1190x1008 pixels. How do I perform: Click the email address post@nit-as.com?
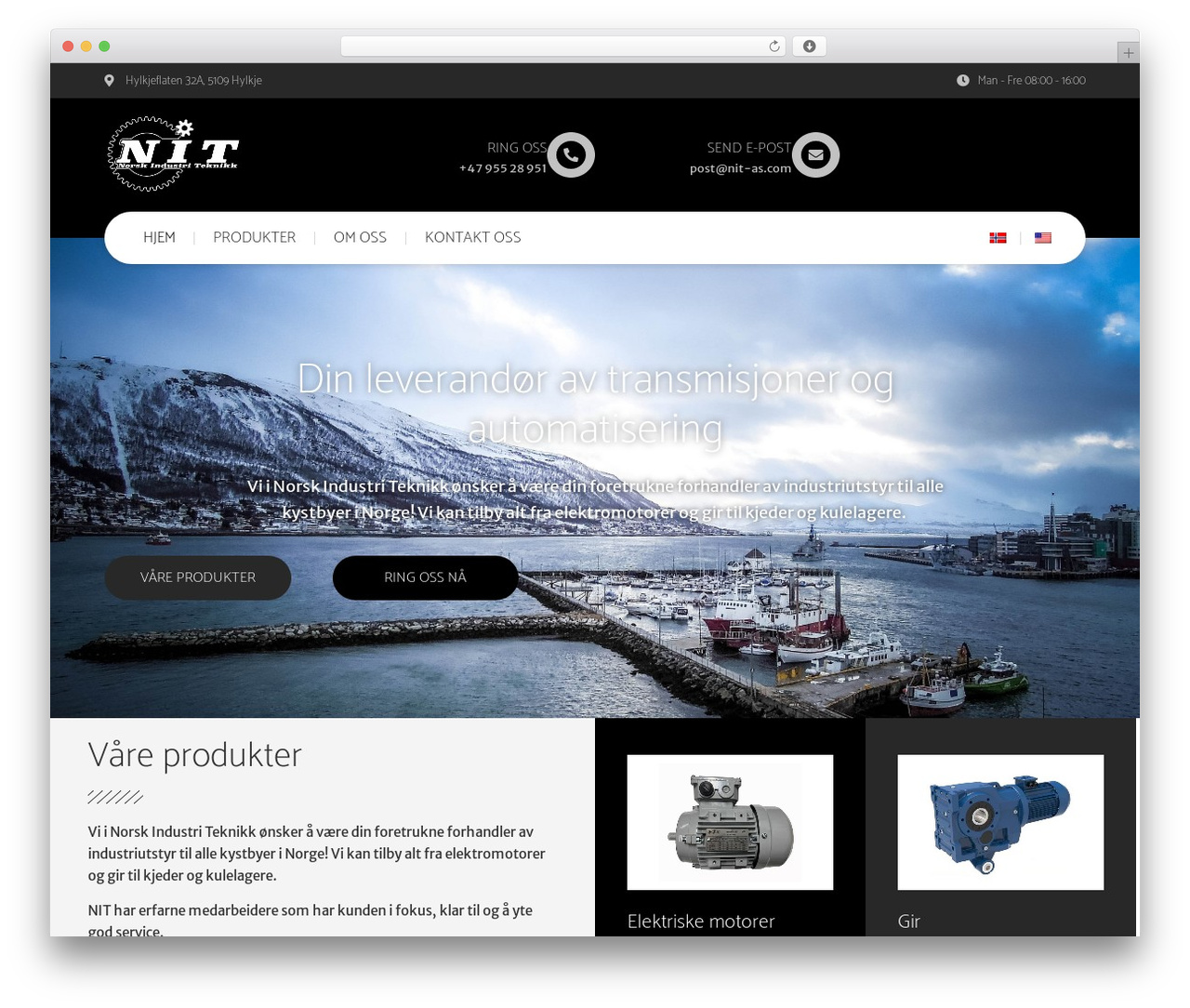(x=740, y=168)
